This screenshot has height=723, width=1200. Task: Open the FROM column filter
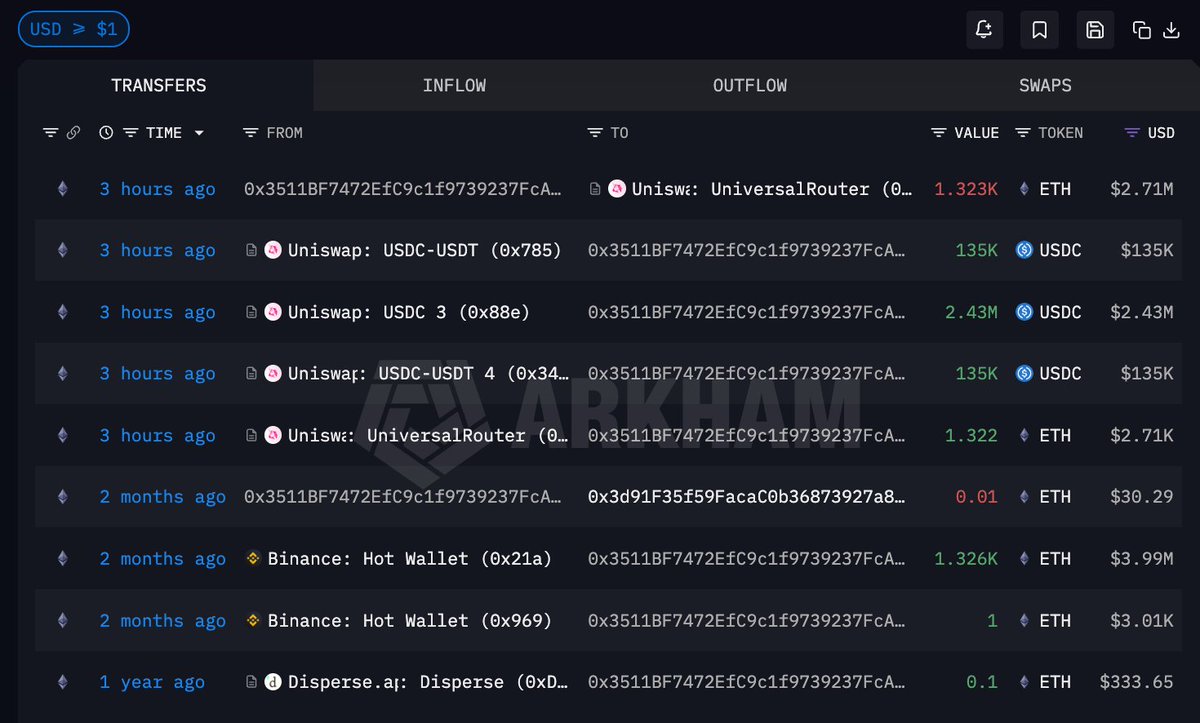[251, 133]
